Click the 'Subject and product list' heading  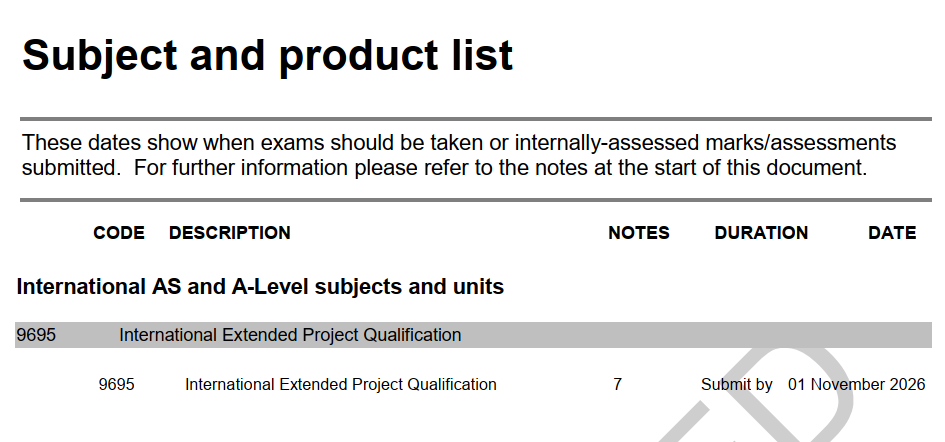coord(268,55)
